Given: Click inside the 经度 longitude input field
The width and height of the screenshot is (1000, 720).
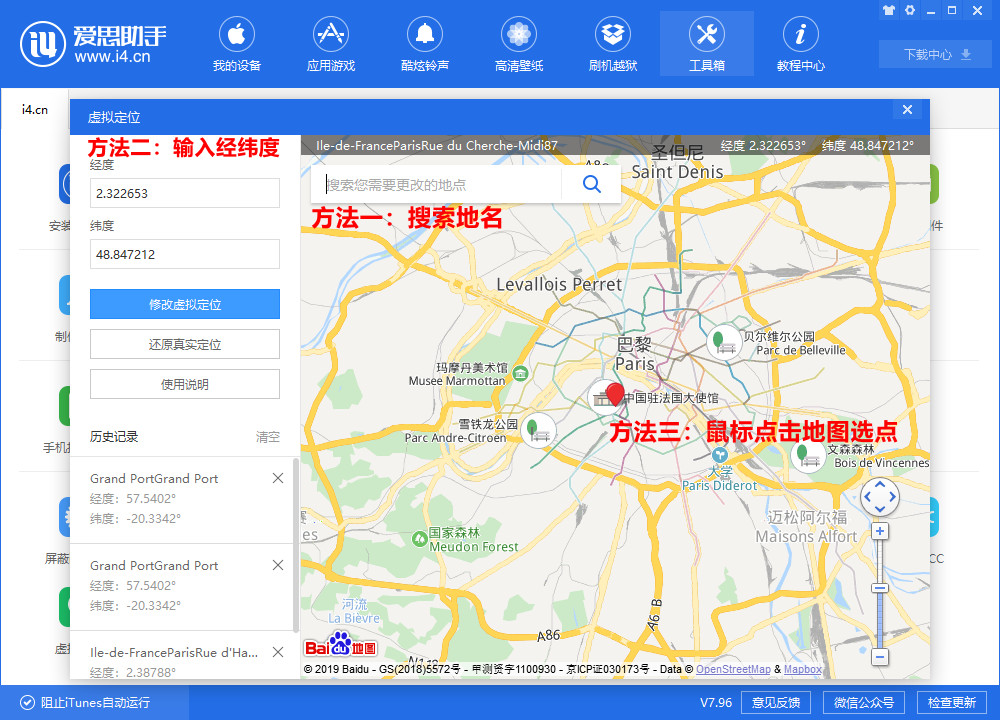Looking at the screenshot, I should [184, 193].
